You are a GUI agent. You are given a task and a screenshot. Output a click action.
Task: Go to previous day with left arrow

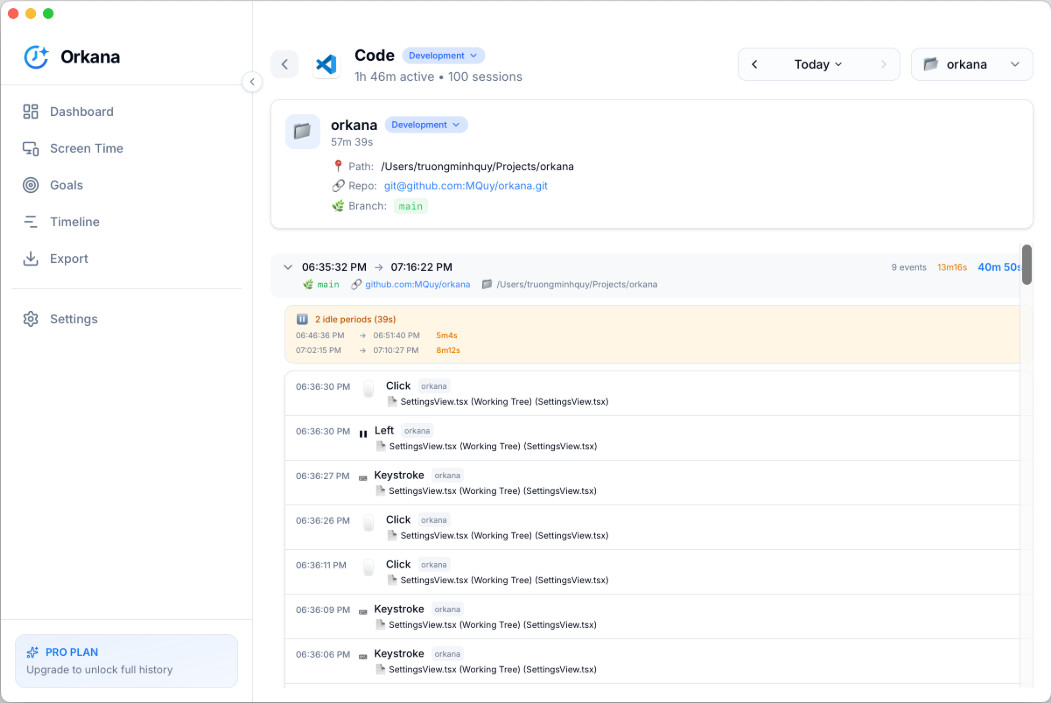pos(755,64)
